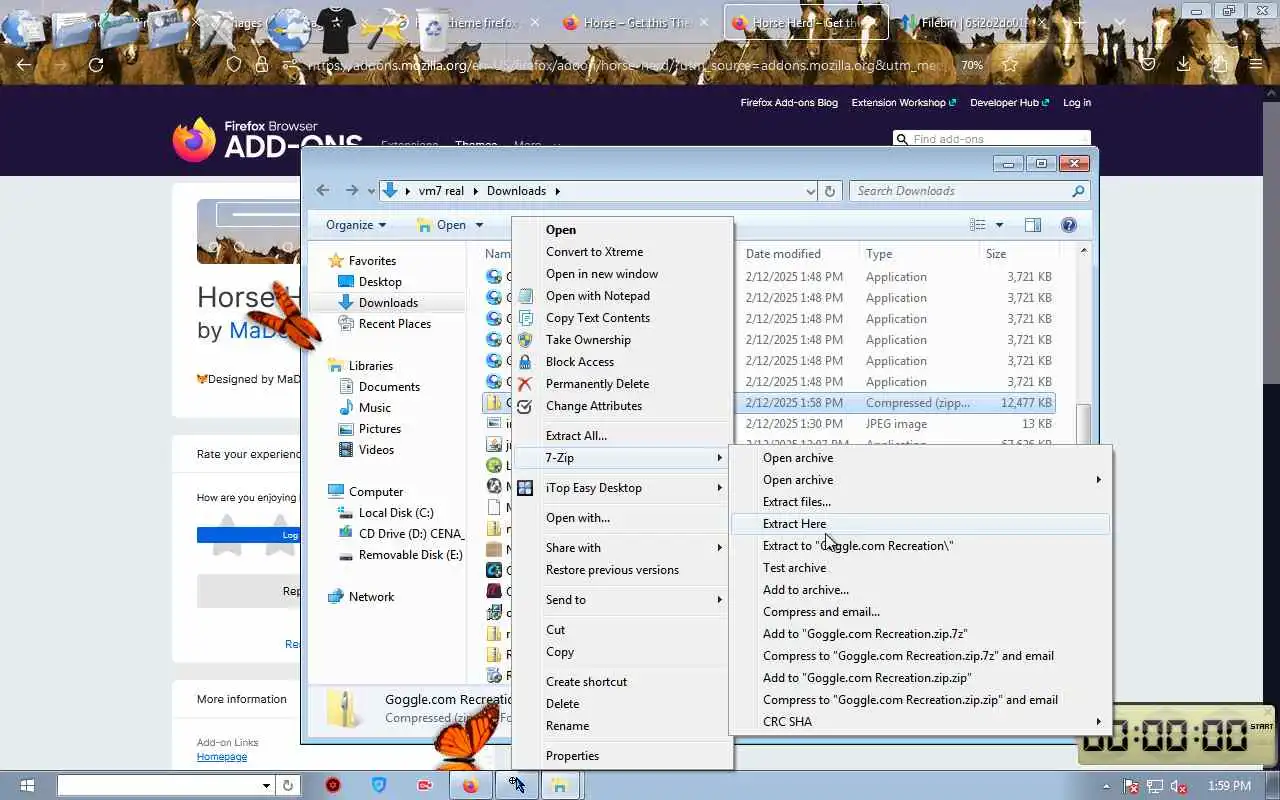Open Pictures library in sidebar
This screenshot has width=1280, height=800.
pyautogui.click(x=379, y=429)
